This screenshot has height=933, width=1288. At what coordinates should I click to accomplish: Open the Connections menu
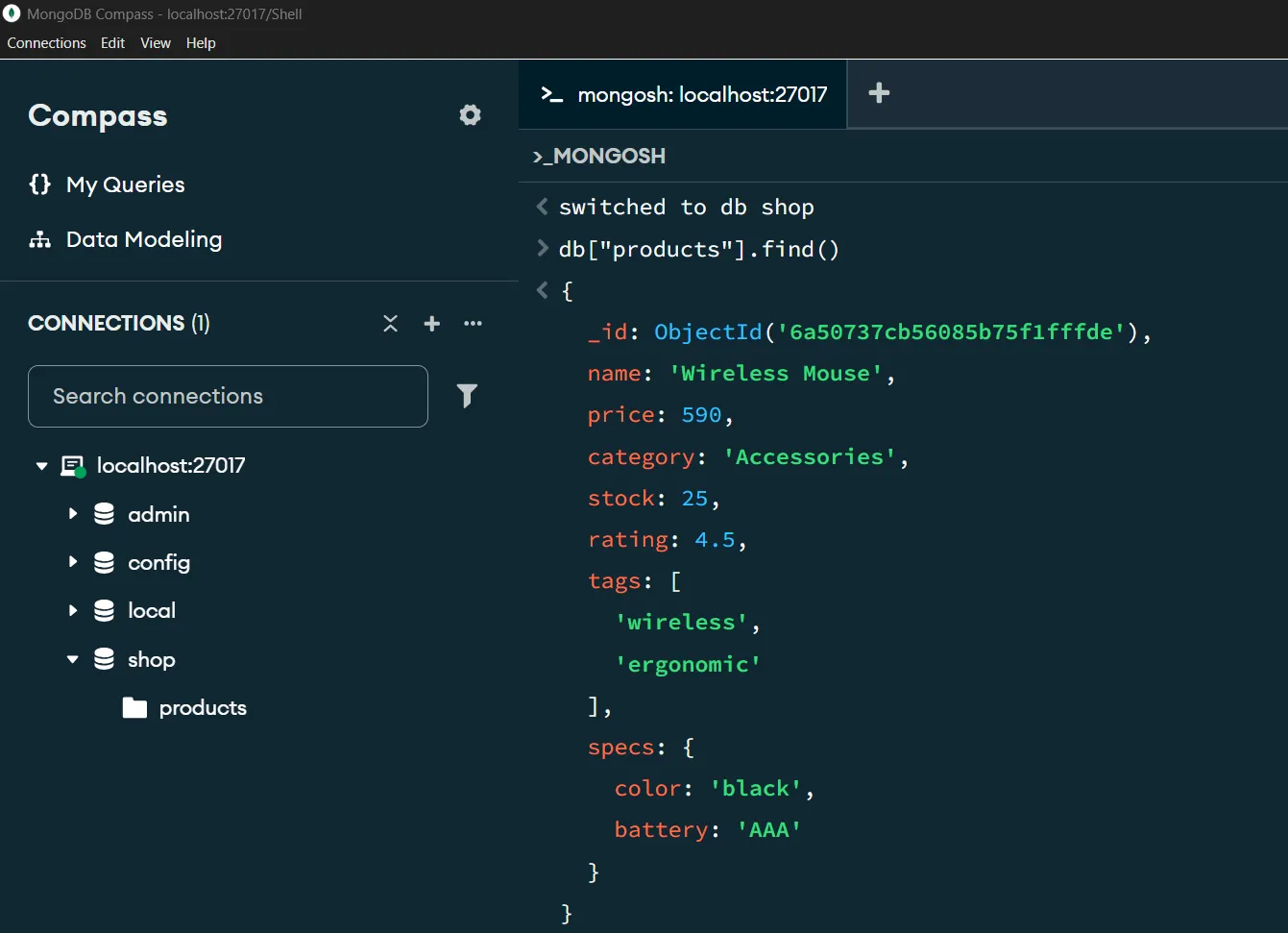(46, 43)
